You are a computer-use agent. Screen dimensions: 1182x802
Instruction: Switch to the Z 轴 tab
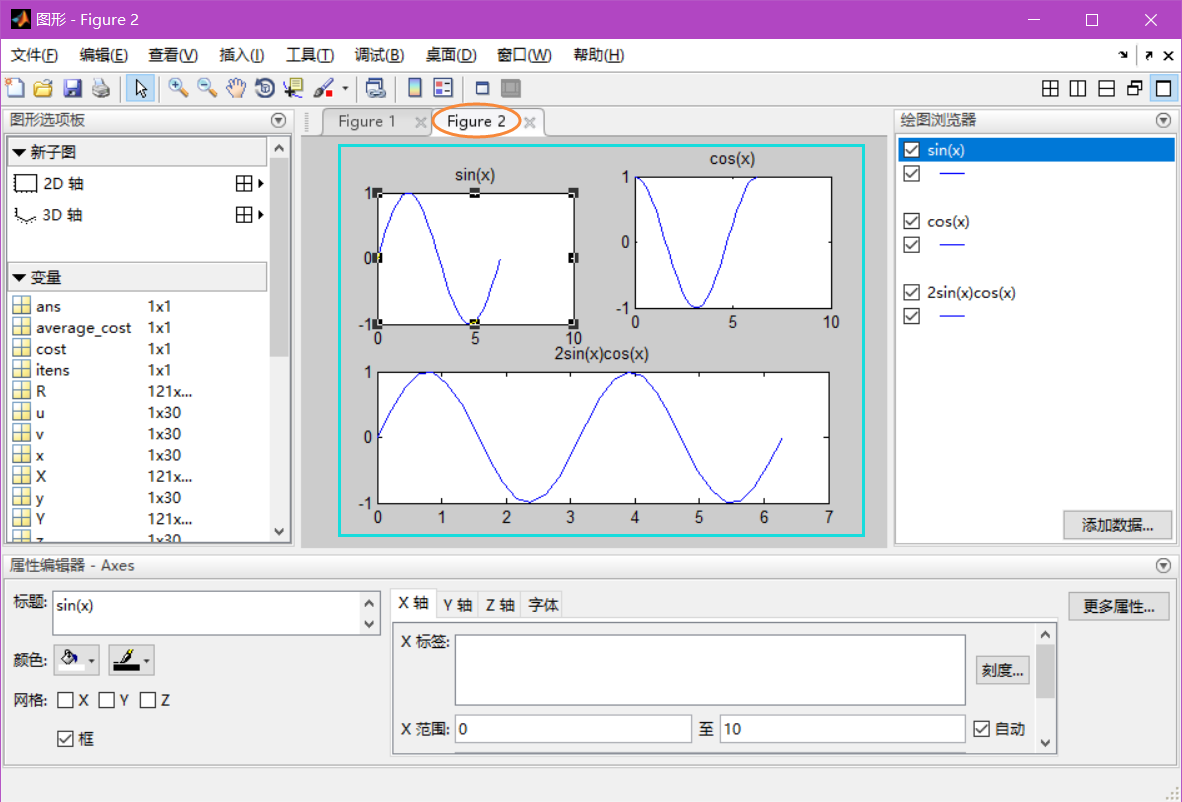pos(499,604)
